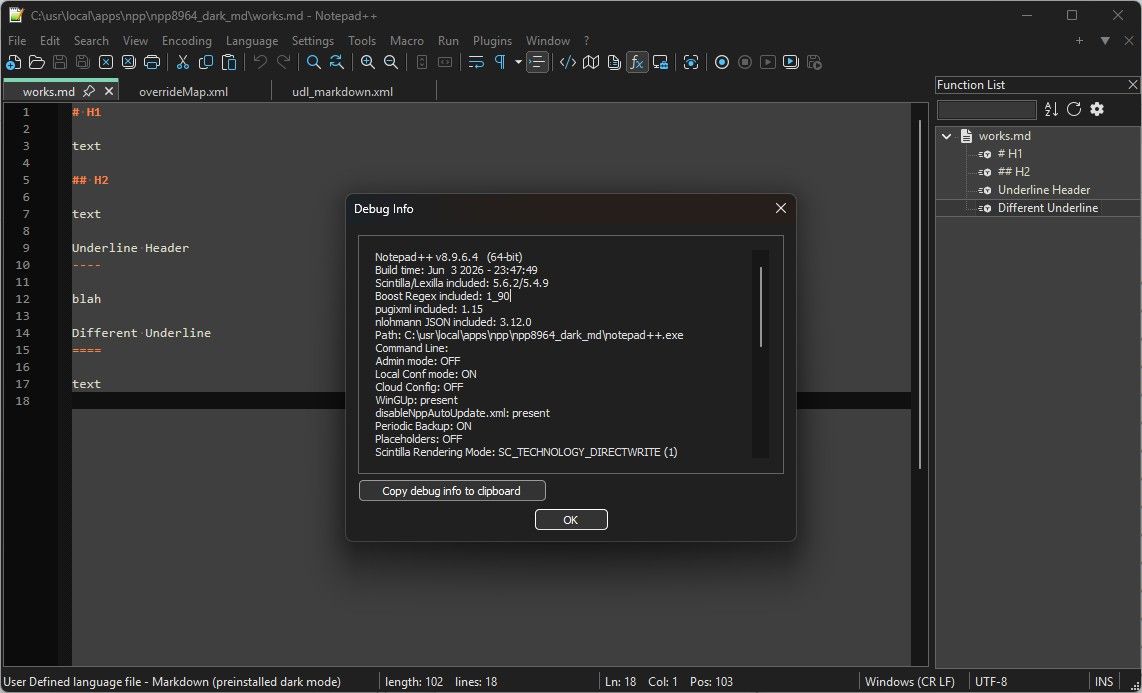Click the pin icon on works.md tab
Viewport: 1142px width, 693px height.
(89, 91)
